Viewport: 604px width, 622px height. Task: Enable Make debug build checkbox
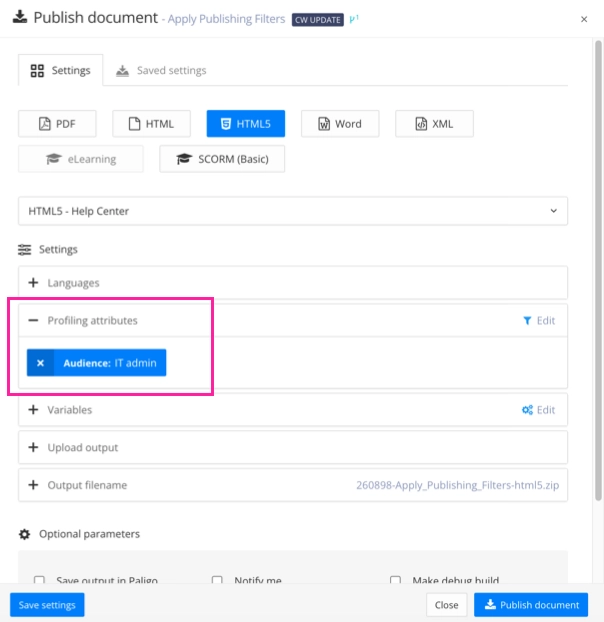tap(395, 580)
